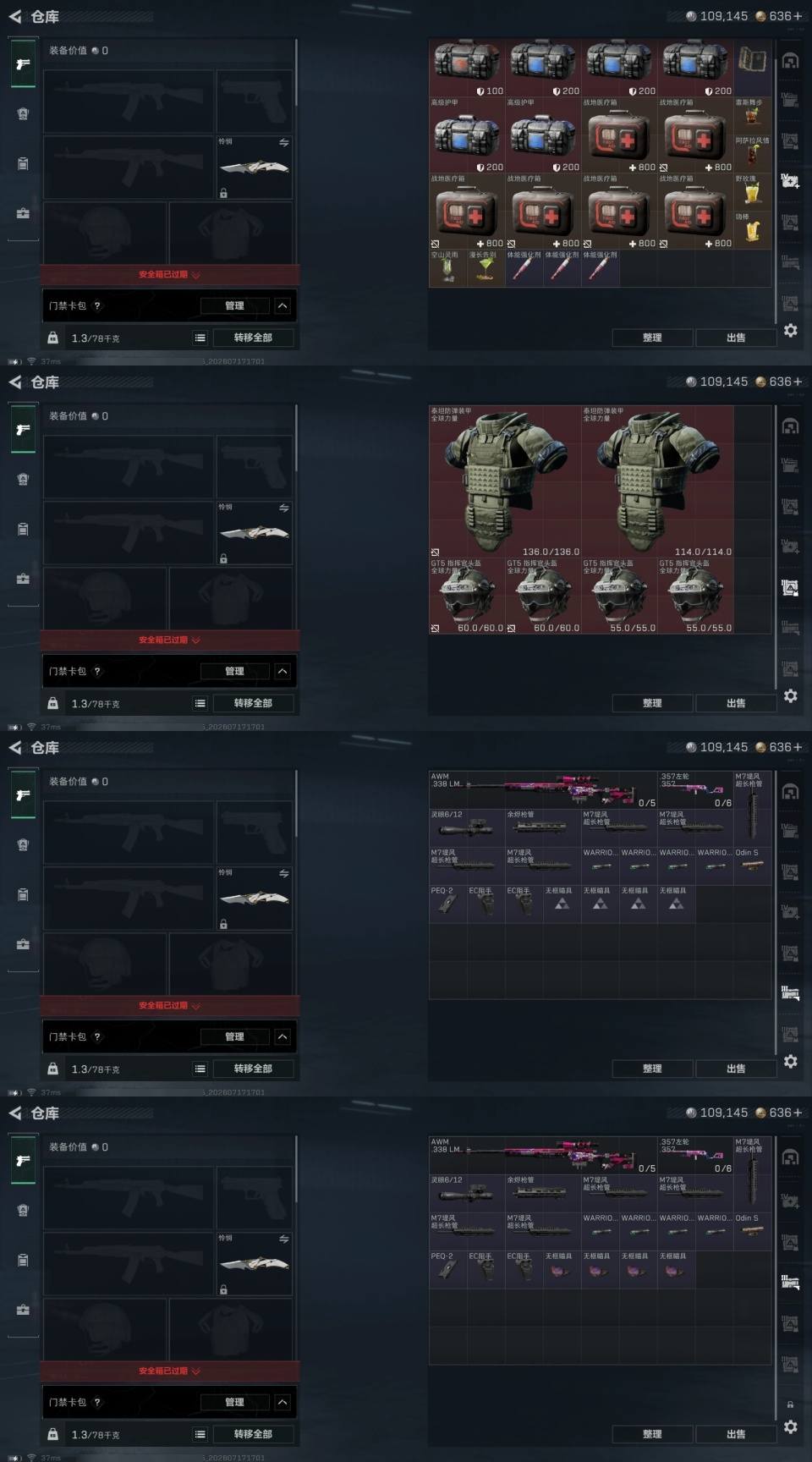
Task: Open the highlighted medical supplies category tab icon
Action: (x=790, y=180)
